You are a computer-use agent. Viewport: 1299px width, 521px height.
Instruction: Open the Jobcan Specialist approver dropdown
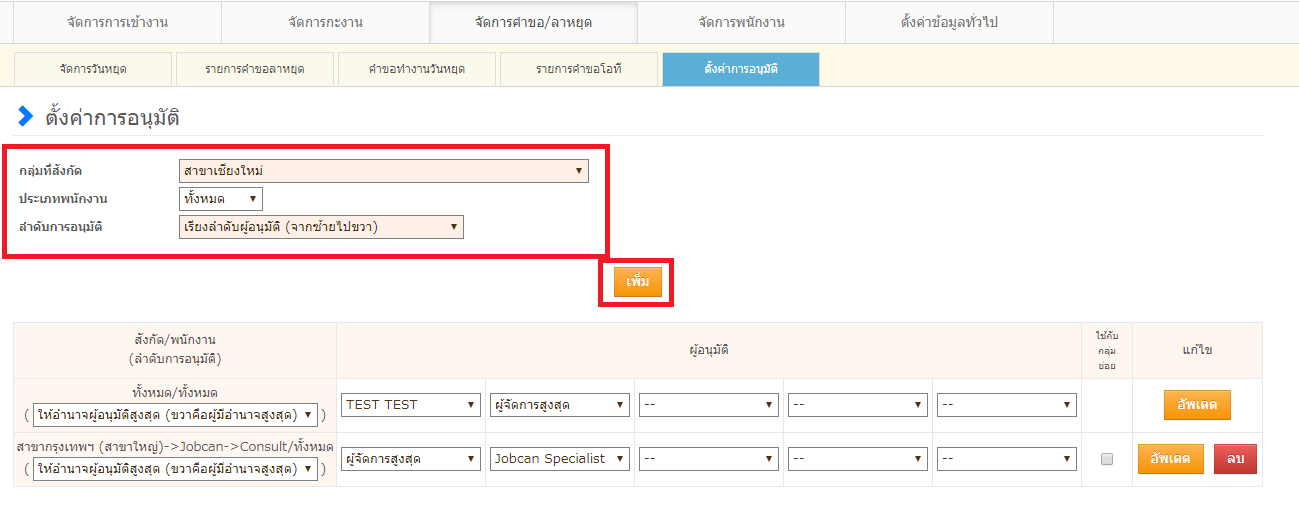pos(559,459)
